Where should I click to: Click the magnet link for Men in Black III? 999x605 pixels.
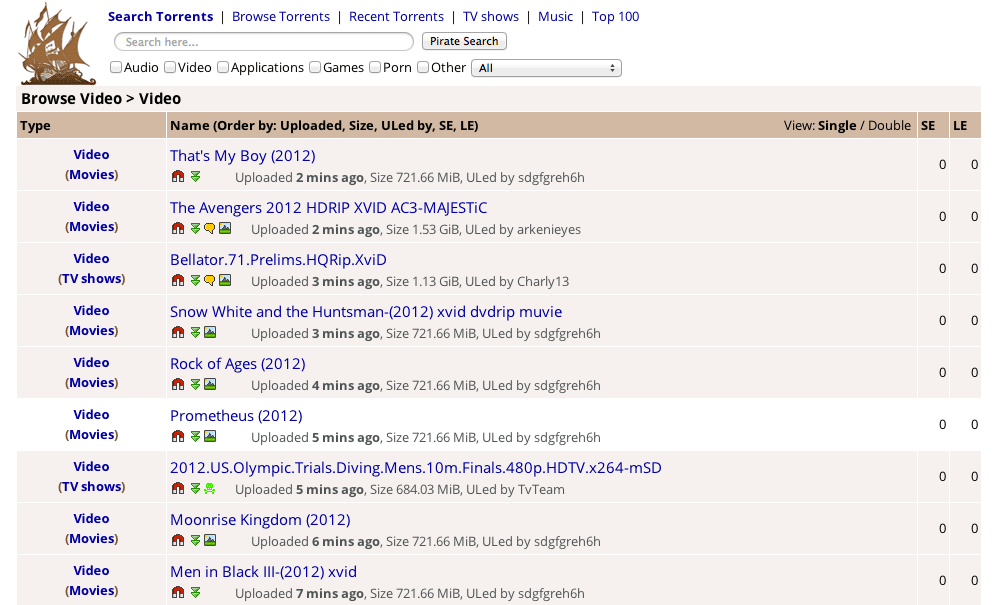(x=178, y=592)
